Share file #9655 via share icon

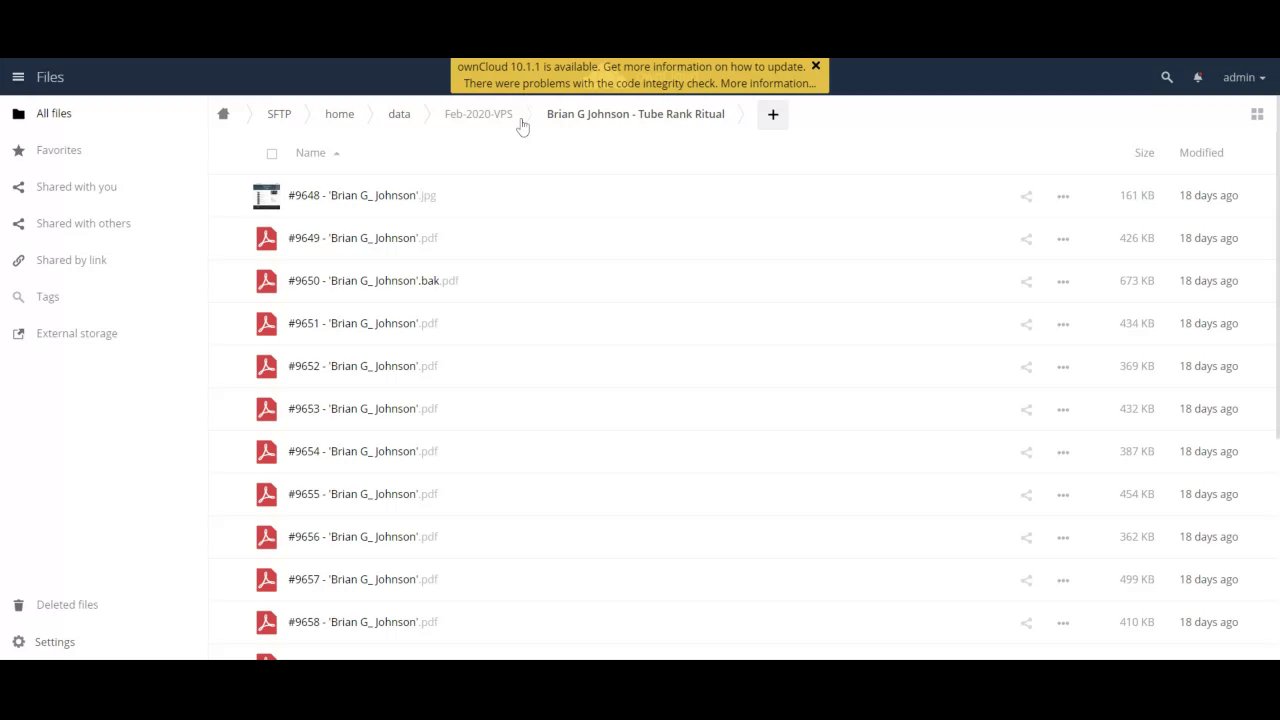point(1026,495)
